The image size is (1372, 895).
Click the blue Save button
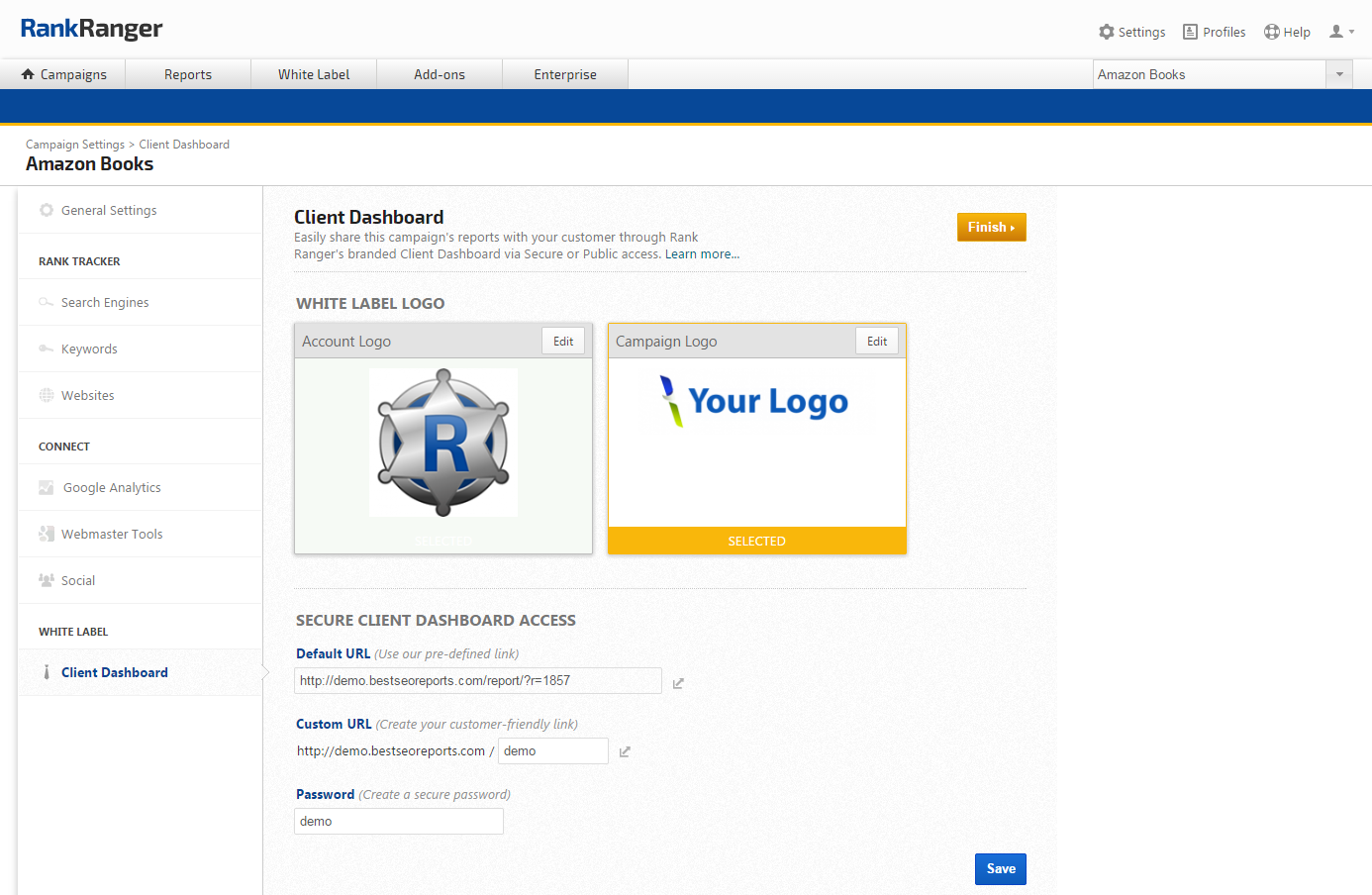point(1000,868)
